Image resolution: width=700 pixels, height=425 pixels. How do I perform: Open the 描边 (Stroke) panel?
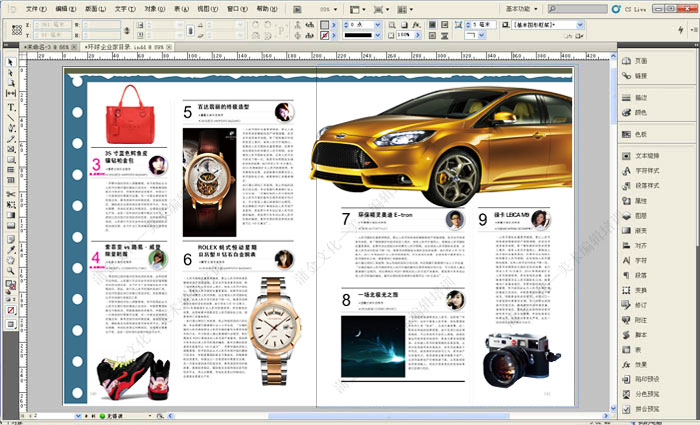pyautogui.click(x=635, y=98)
